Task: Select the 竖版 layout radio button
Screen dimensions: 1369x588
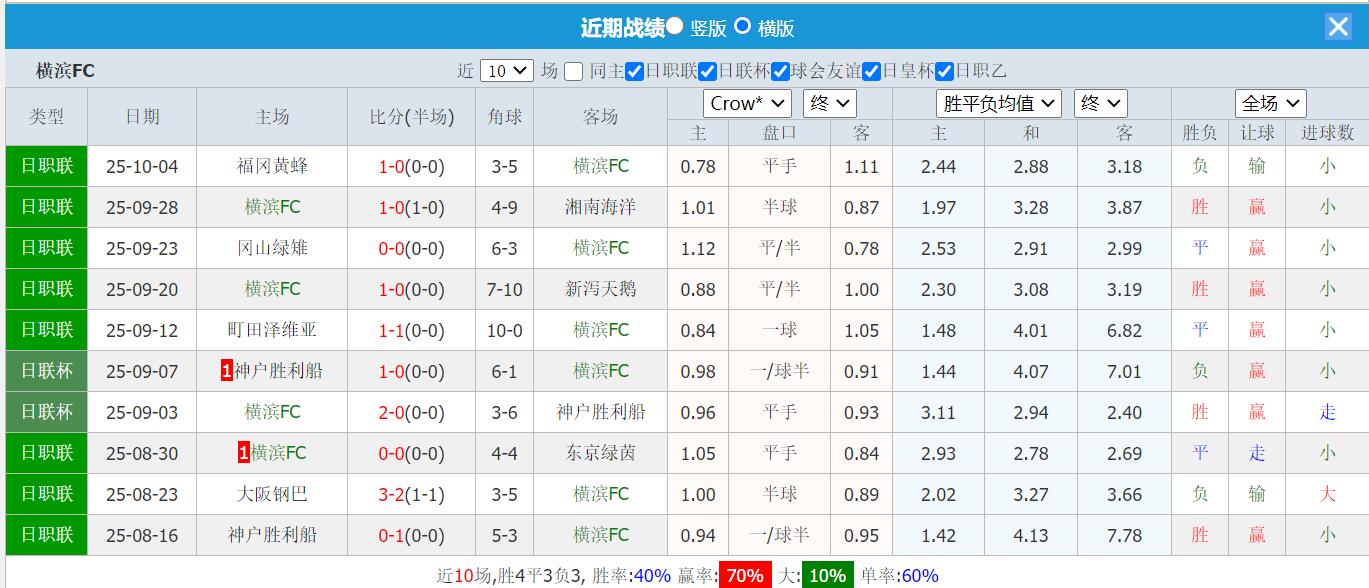Action: 674,26
